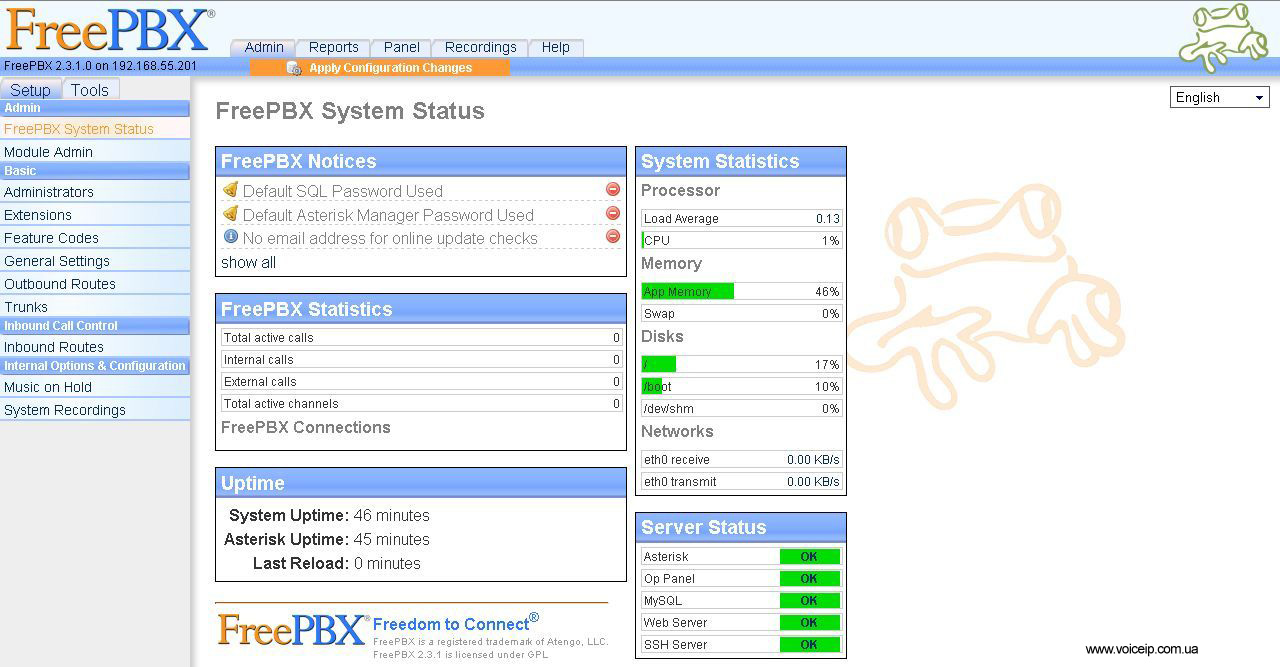Open Administrators in sidebar

(95, 192)
